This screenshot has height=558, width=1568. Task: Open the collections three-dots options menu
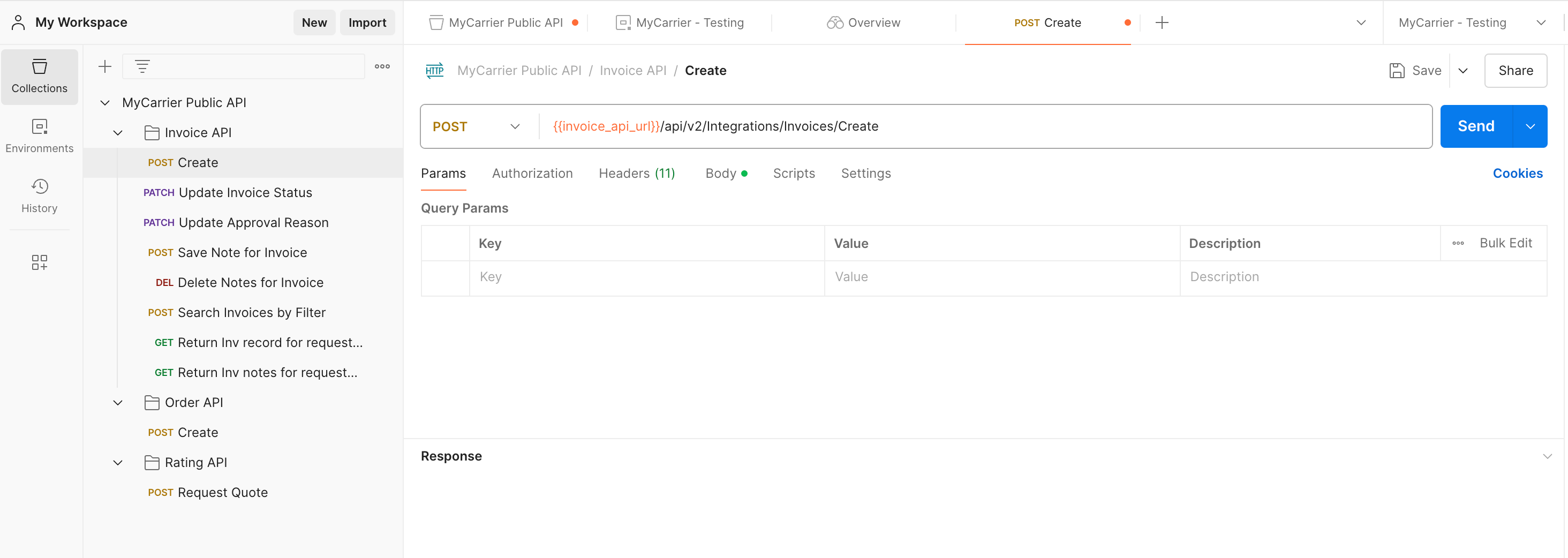pyautogui.click(x=382, y=66)
